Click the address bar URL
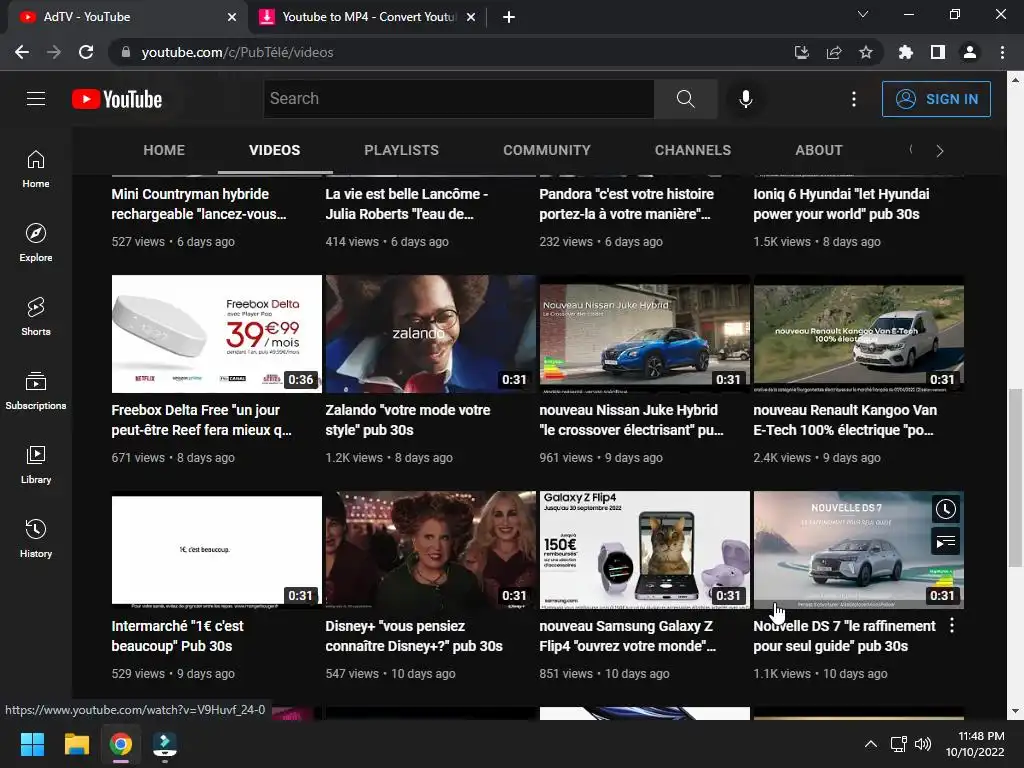Viewport: 1024px width, 768px height. pyautogui.click(x=238, y=52)
